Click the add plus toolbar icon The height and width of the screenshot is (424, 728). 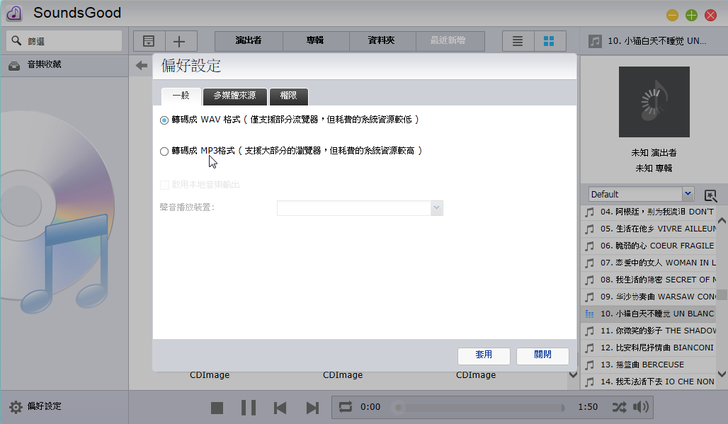[x=179, y=41]
